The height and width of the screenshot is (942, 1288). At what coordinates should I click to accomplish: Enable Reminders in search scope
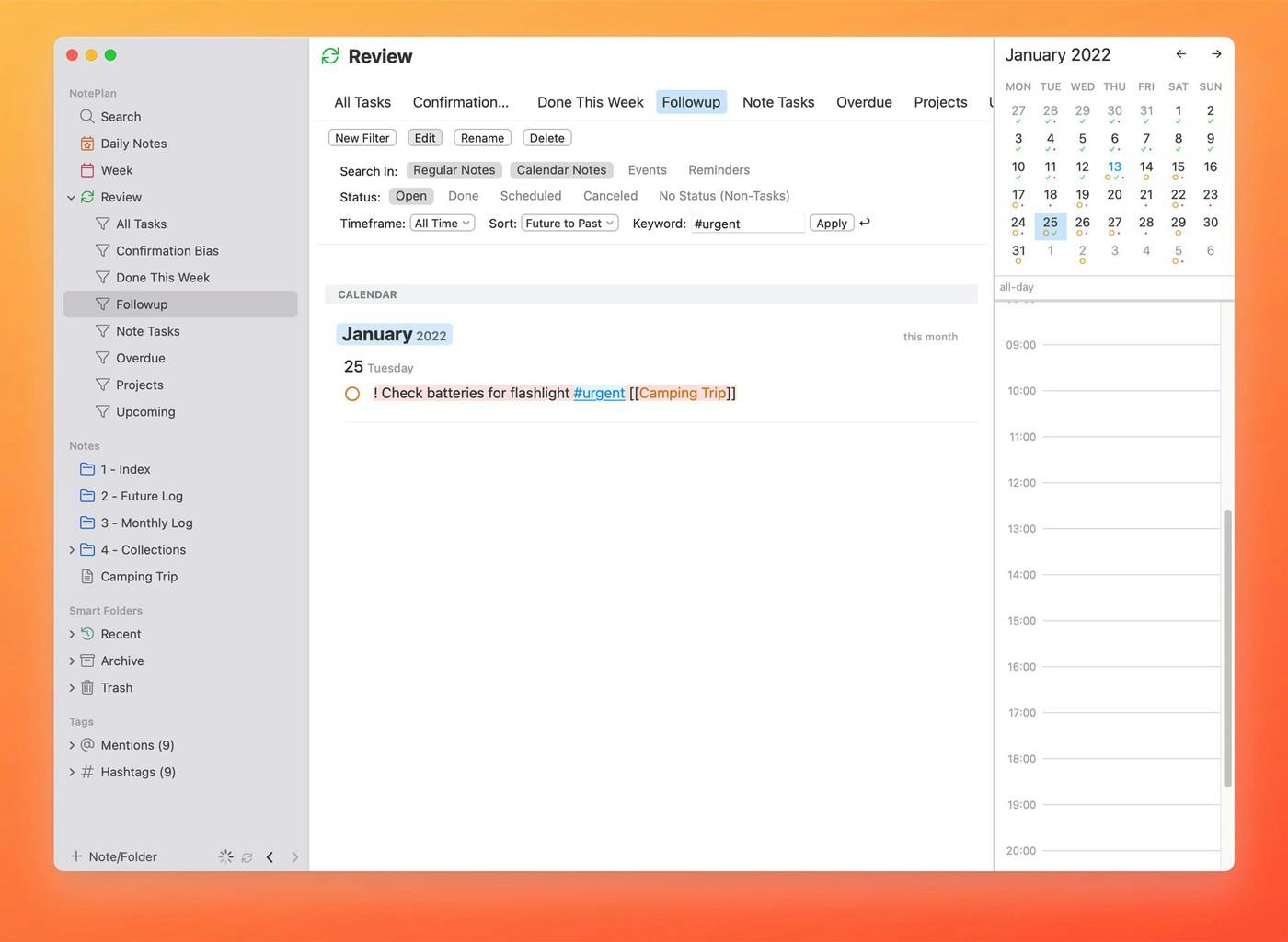click(719, 170)
